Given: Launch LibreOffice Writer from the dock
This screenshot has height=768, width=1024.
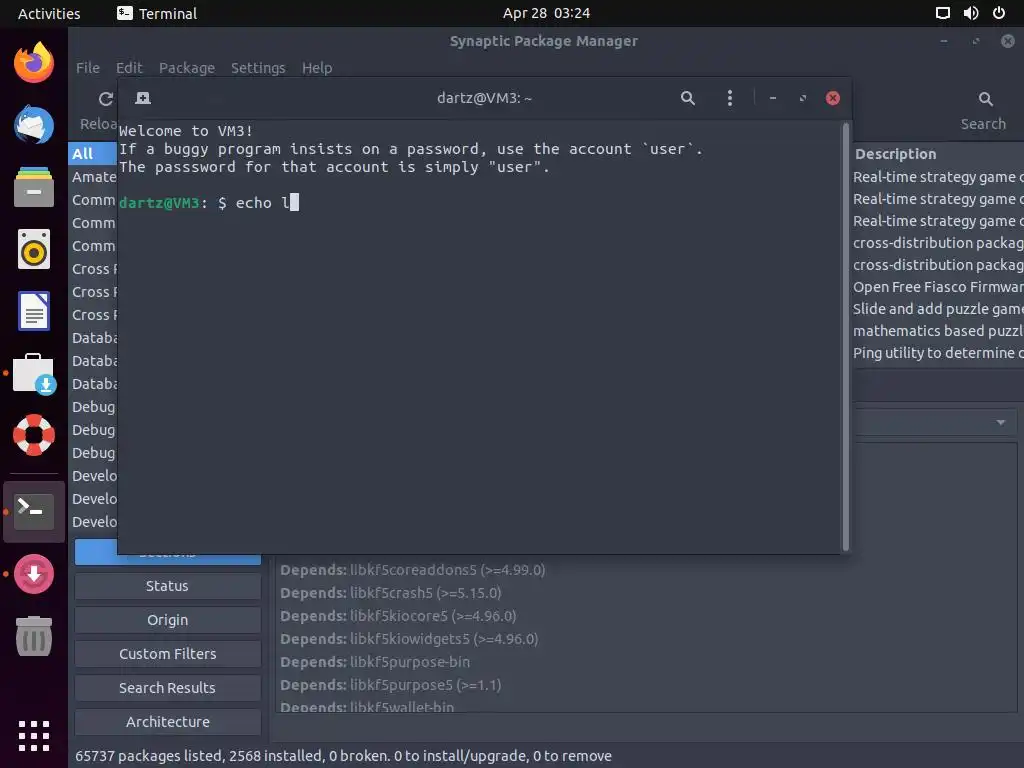Looking at the screenshot, I should 34,311.
